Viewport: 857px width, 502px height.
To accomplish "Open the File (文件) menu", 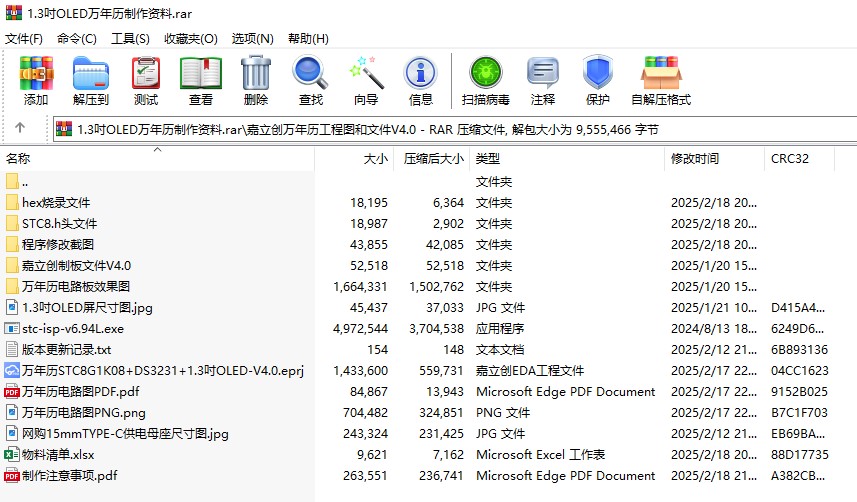I will click(24, 39).
